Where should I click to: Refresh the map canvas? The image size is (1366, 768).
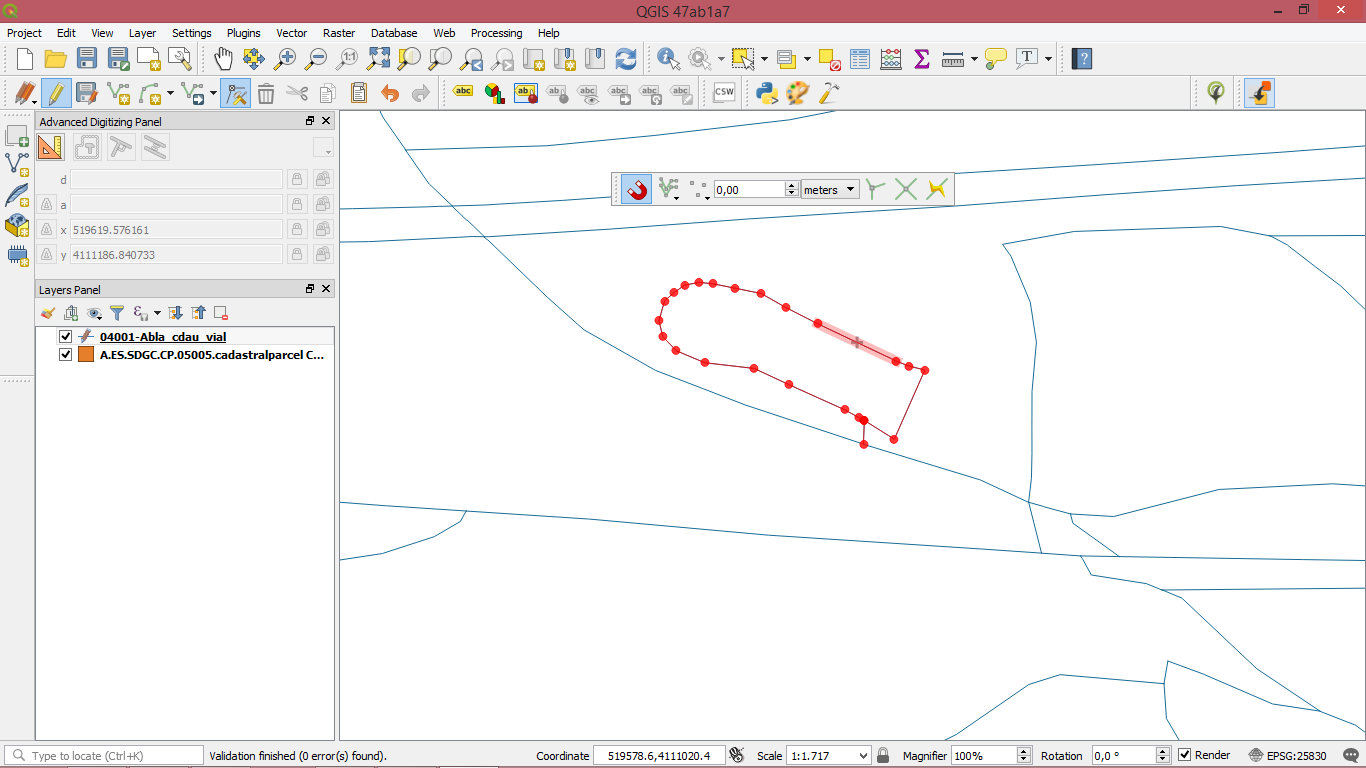point(626,59)
